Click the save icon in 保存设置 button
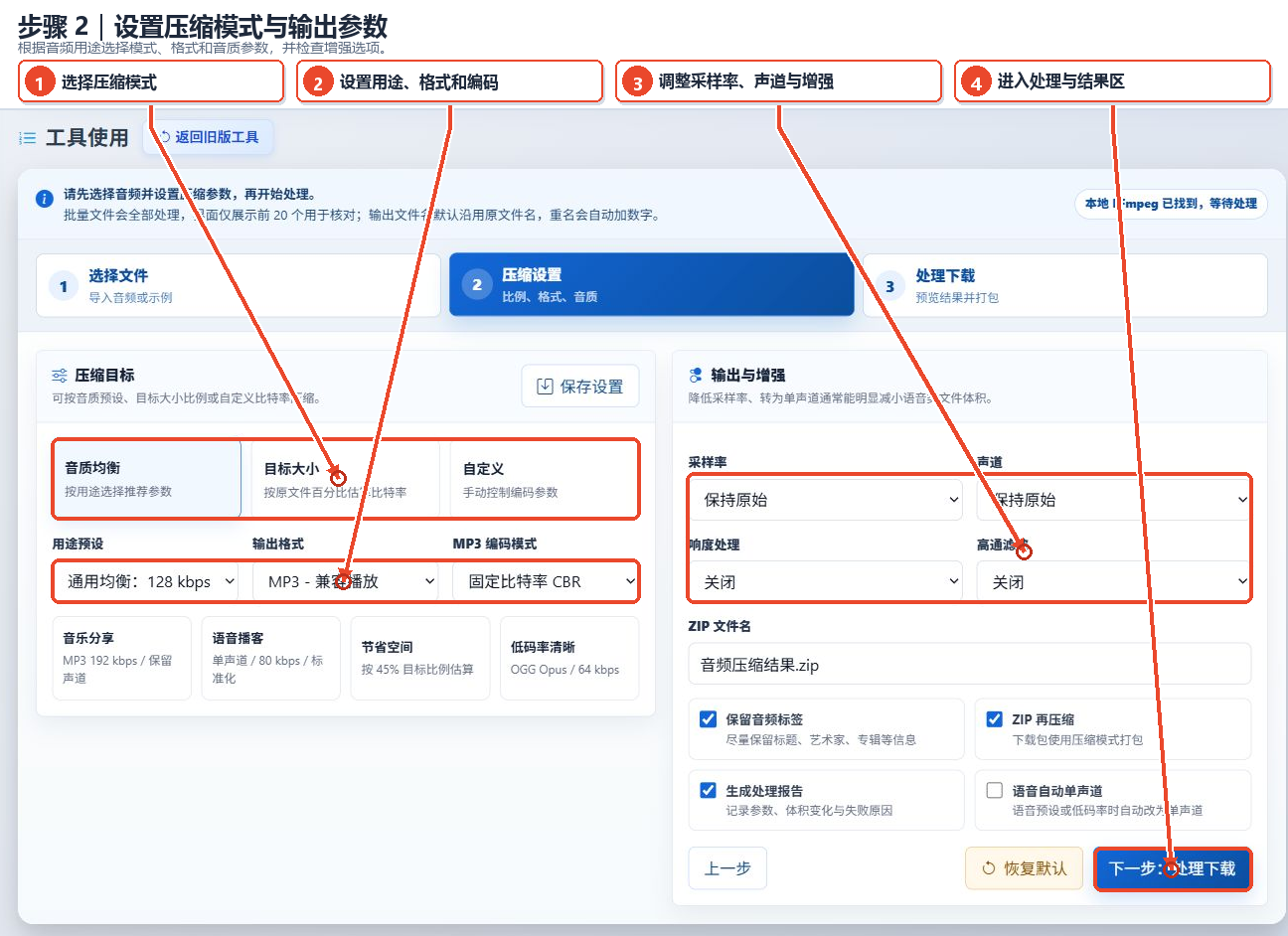 pos(545,387)
